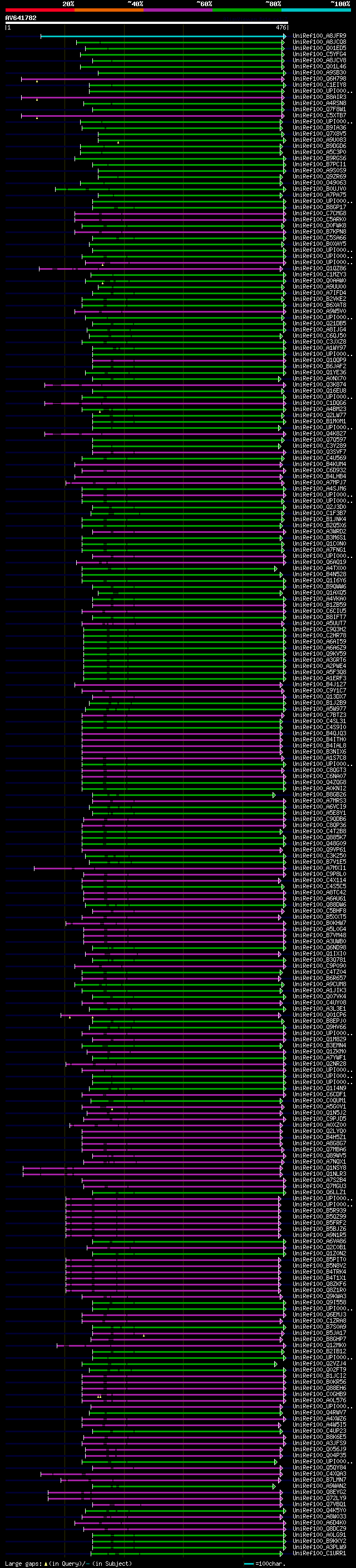Select the UniRef100_C5XTB7 label
This screenshot has width=356, height=1568.
319,116
